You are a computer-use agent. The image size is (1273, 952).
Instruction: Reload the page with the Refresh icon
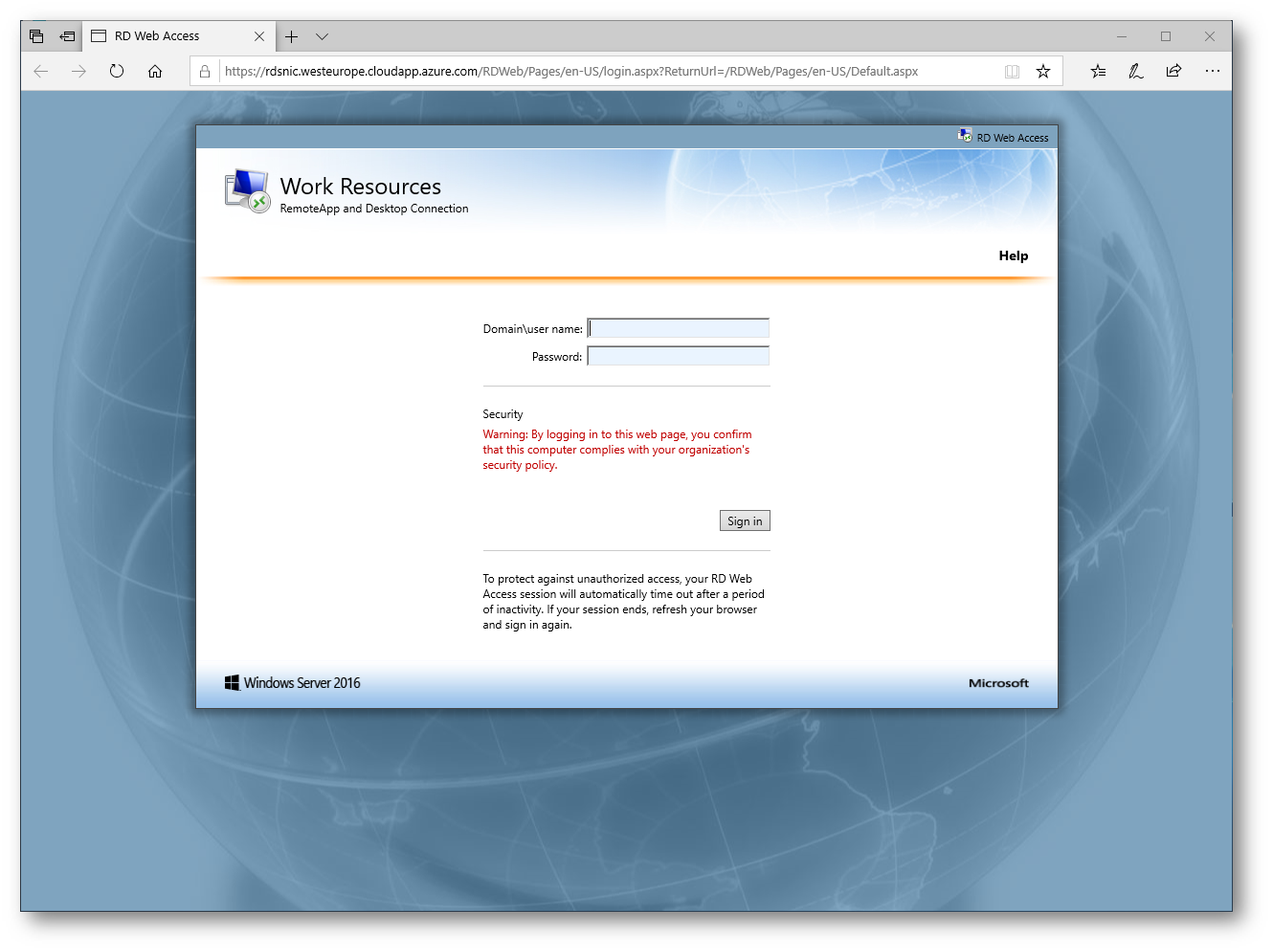point(117,71)
